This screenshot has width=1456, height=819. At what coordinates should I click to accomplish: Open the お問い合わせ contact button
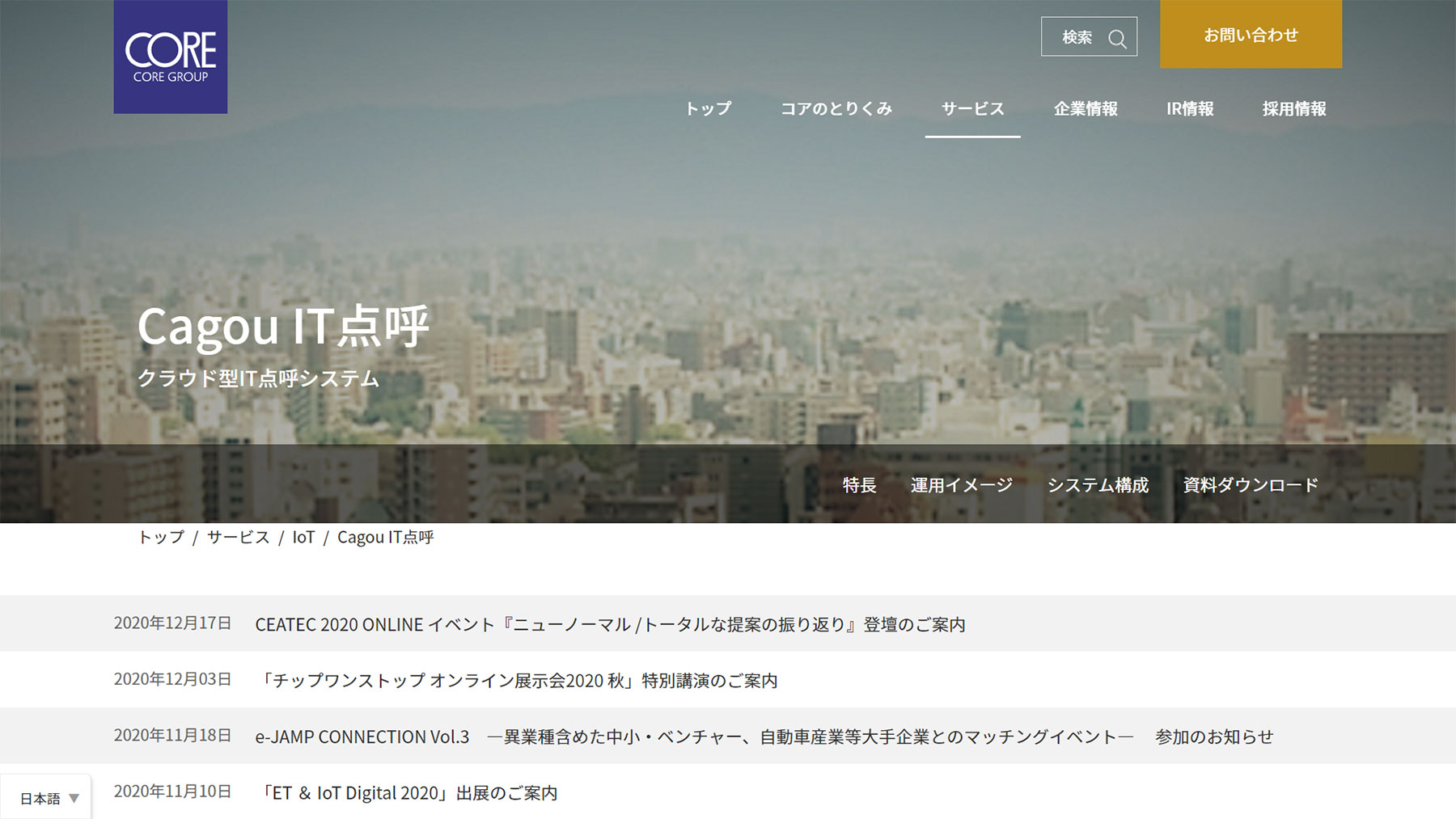tap(1251, 34)
